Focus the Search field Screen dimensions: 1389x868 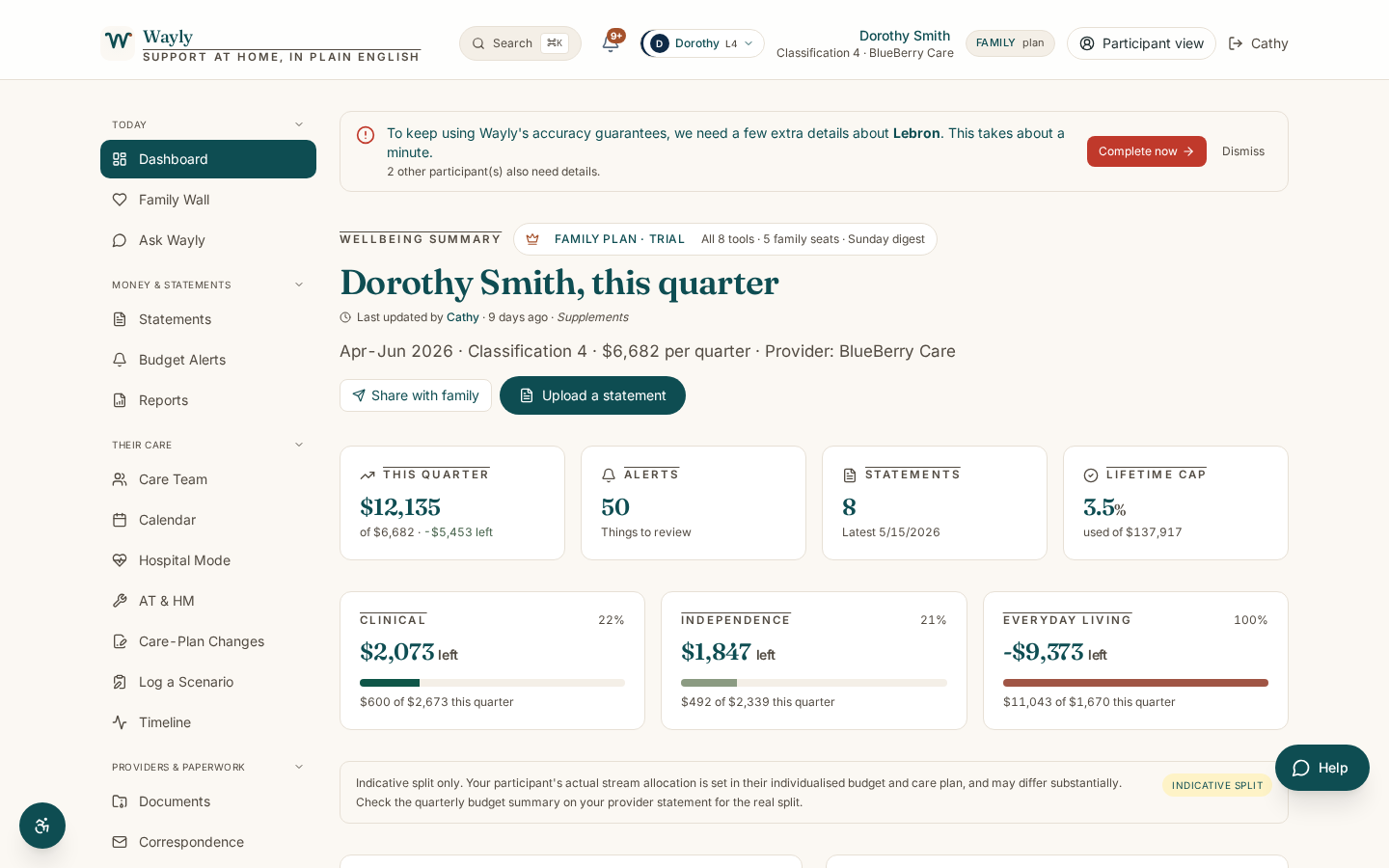point(520,43)
